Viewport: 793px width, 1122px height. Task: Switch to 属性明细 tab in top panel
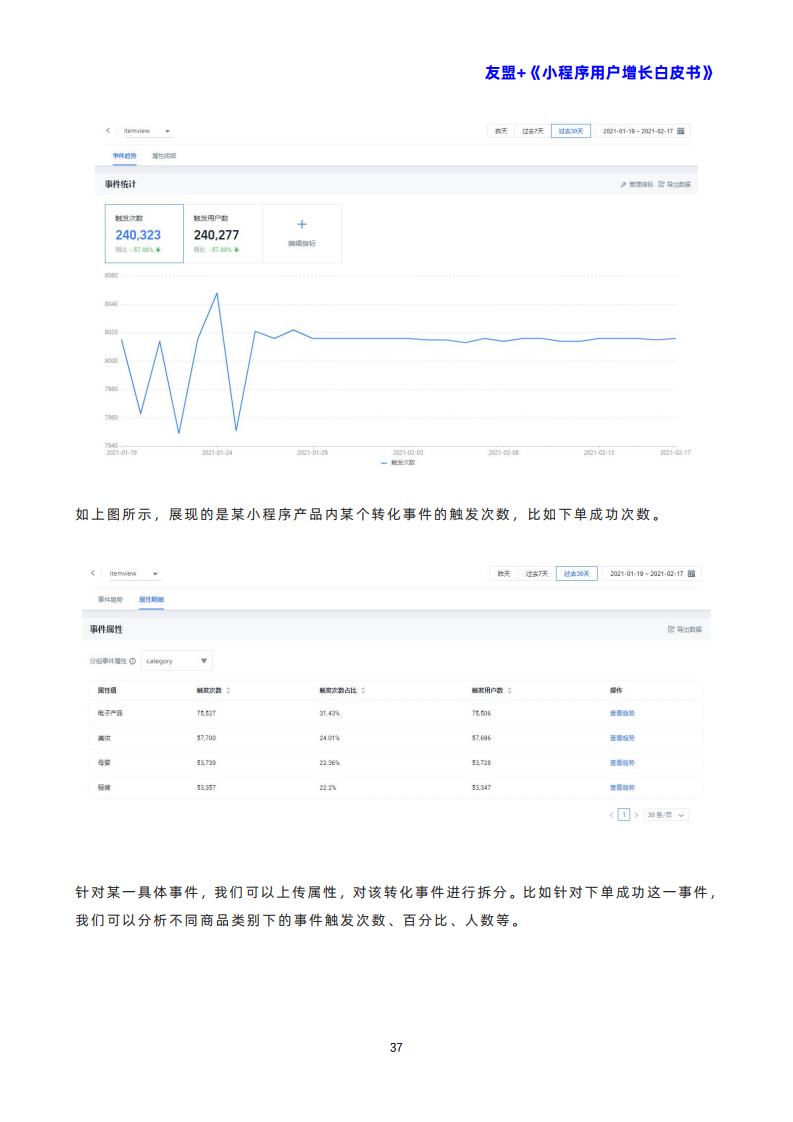(x=164, y=156)
